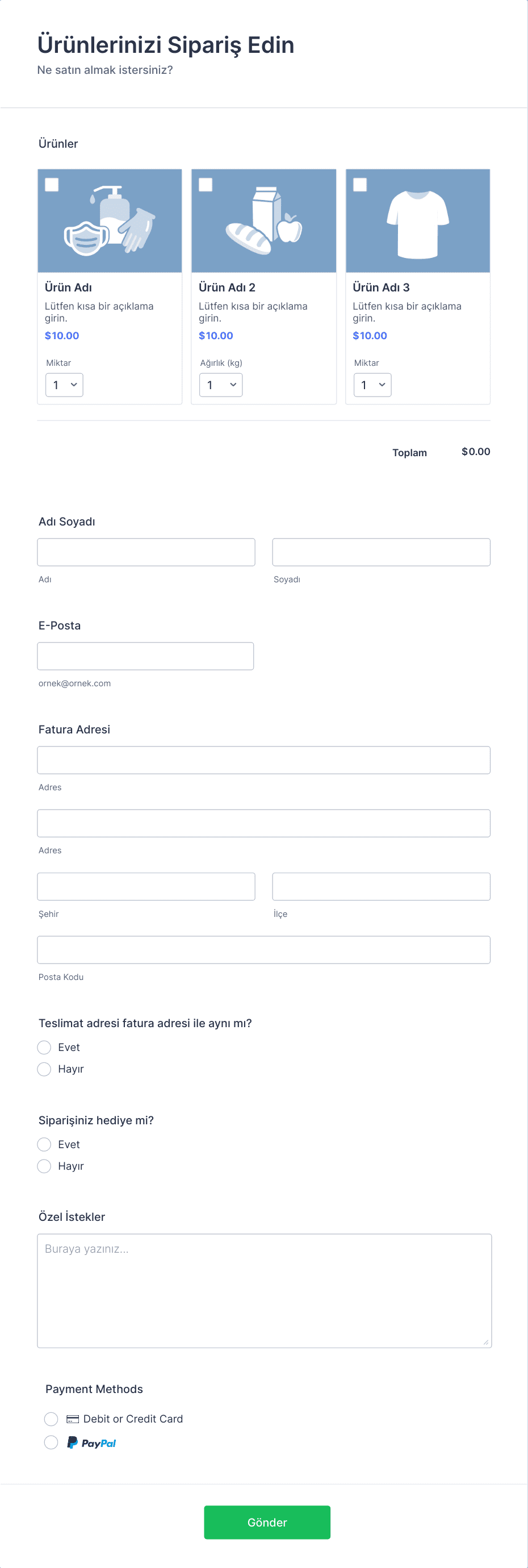
Task: Click the Posta Kodu input field
Action: [263, 949]
